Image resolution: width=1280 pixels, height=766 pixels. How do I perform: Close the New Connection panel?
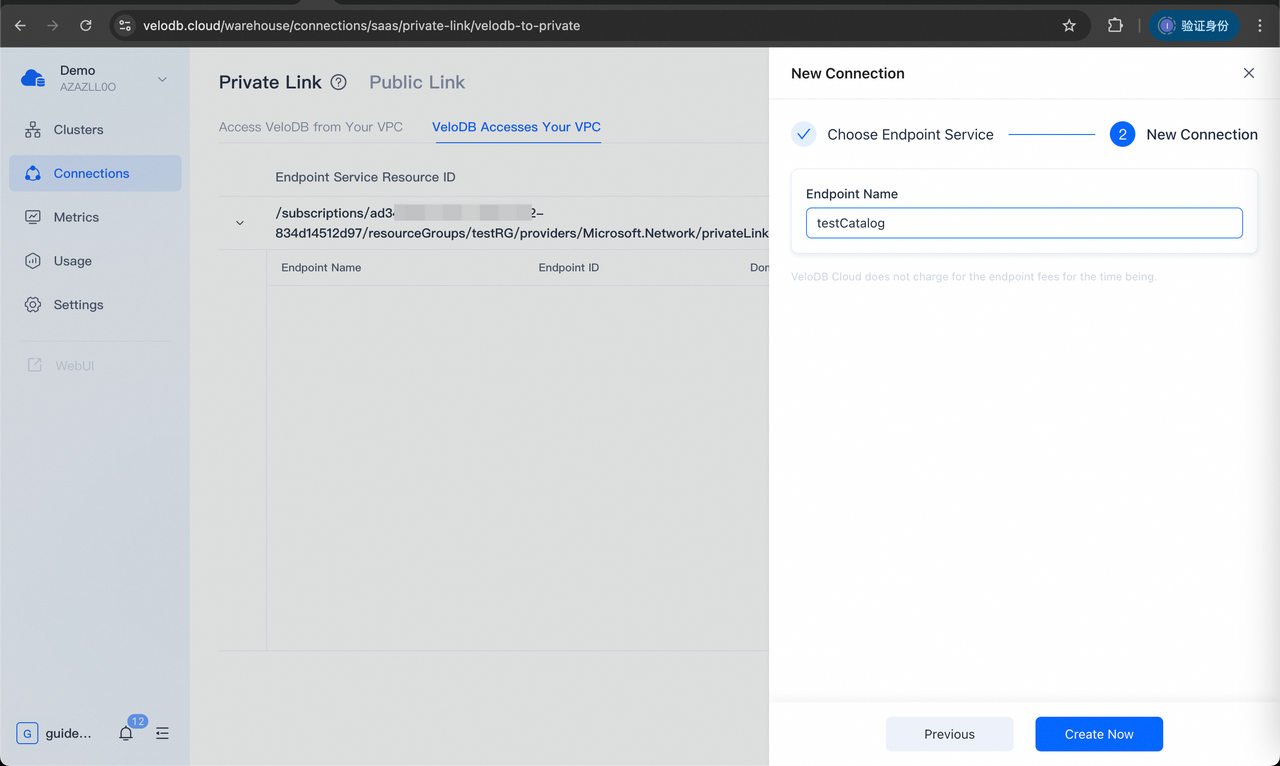click(x=1248, y=73)
